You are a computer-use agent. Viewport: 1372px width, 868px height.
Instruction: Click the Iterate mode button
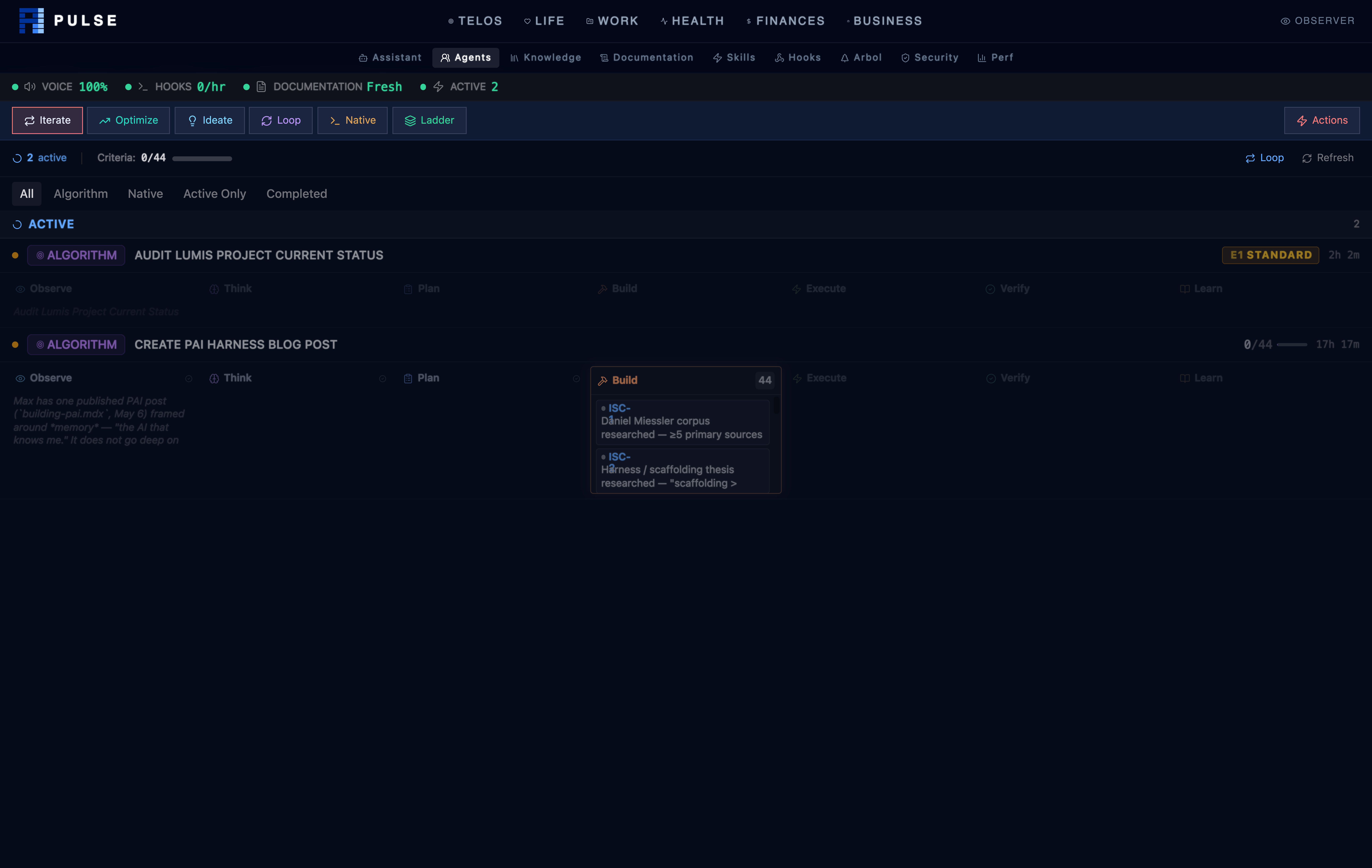coord(47,120)
